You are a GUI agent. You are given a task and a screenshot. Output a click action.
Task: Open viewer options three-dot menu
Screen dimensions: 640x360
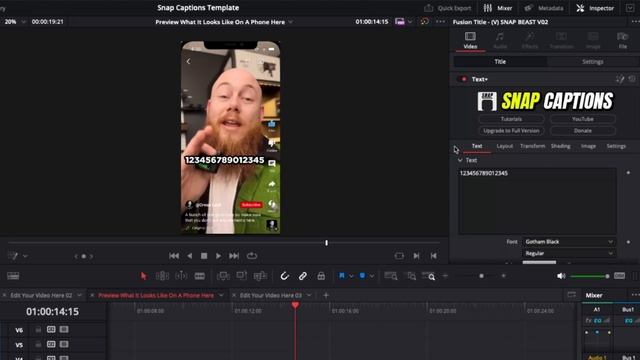440,22
